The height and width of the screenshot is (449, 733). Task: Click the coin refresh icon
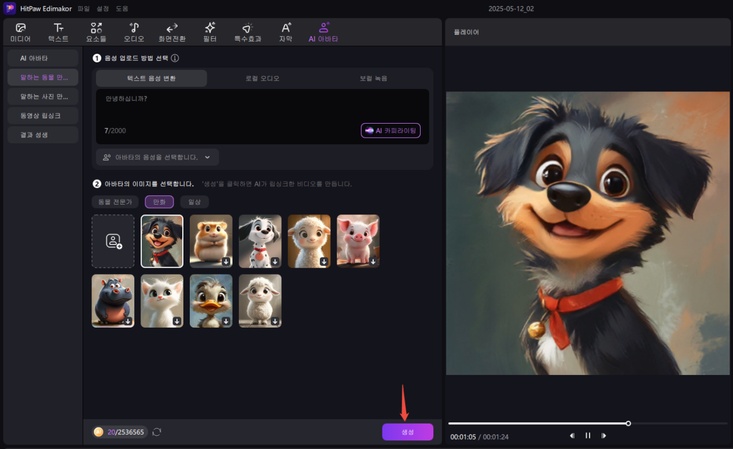(157, 432)
